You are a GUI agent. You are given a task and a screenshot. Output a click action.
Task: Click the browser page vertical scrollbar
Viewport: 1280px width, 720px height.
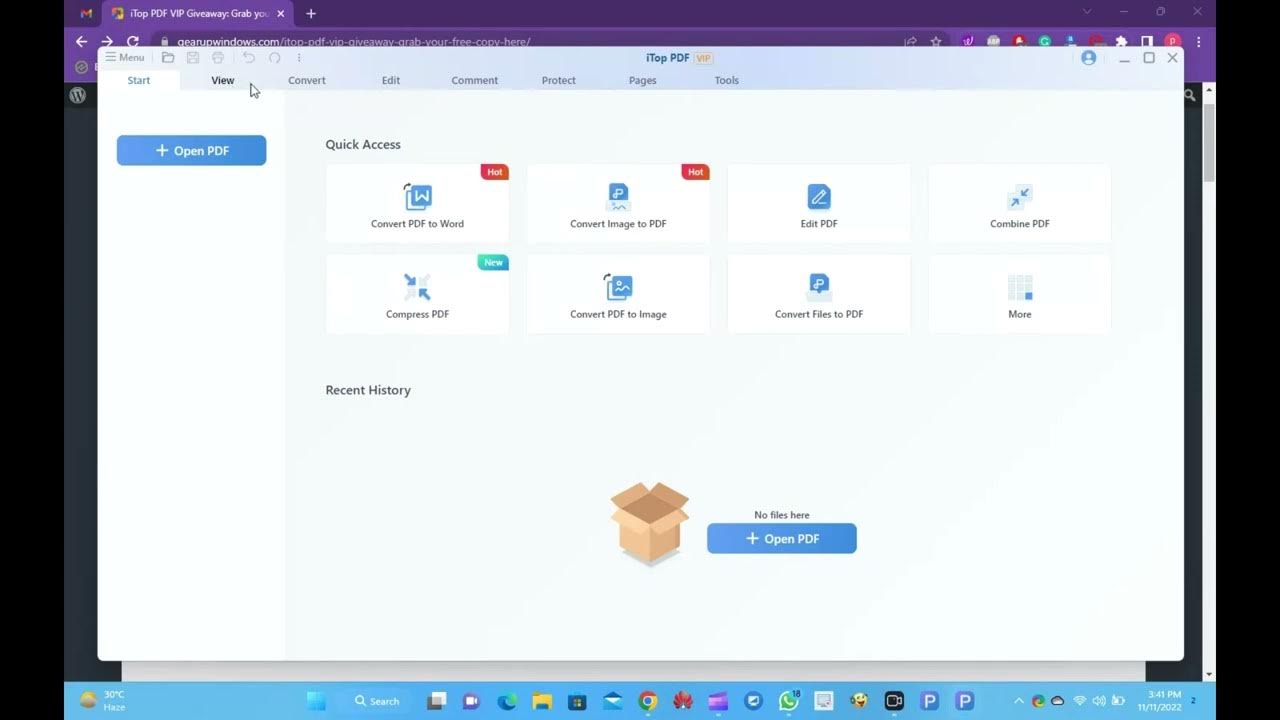point(1209,142)
